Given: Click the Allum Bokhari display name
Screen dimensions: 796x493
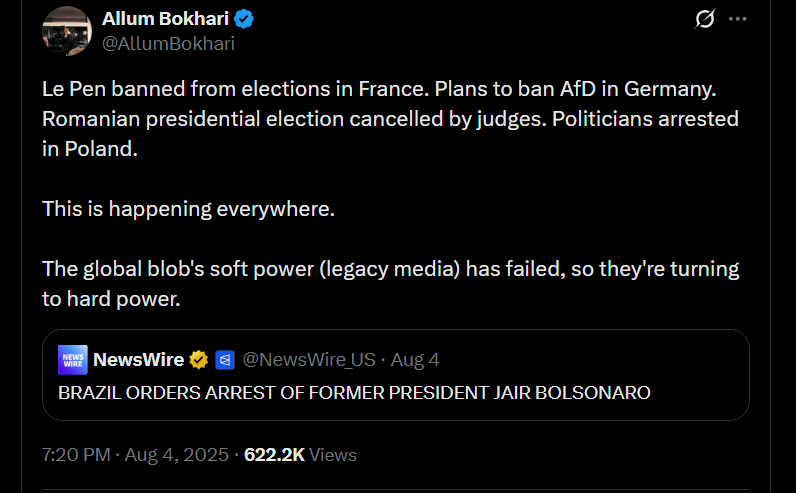Looking at the screenshot, I should [x=165, y=19].
